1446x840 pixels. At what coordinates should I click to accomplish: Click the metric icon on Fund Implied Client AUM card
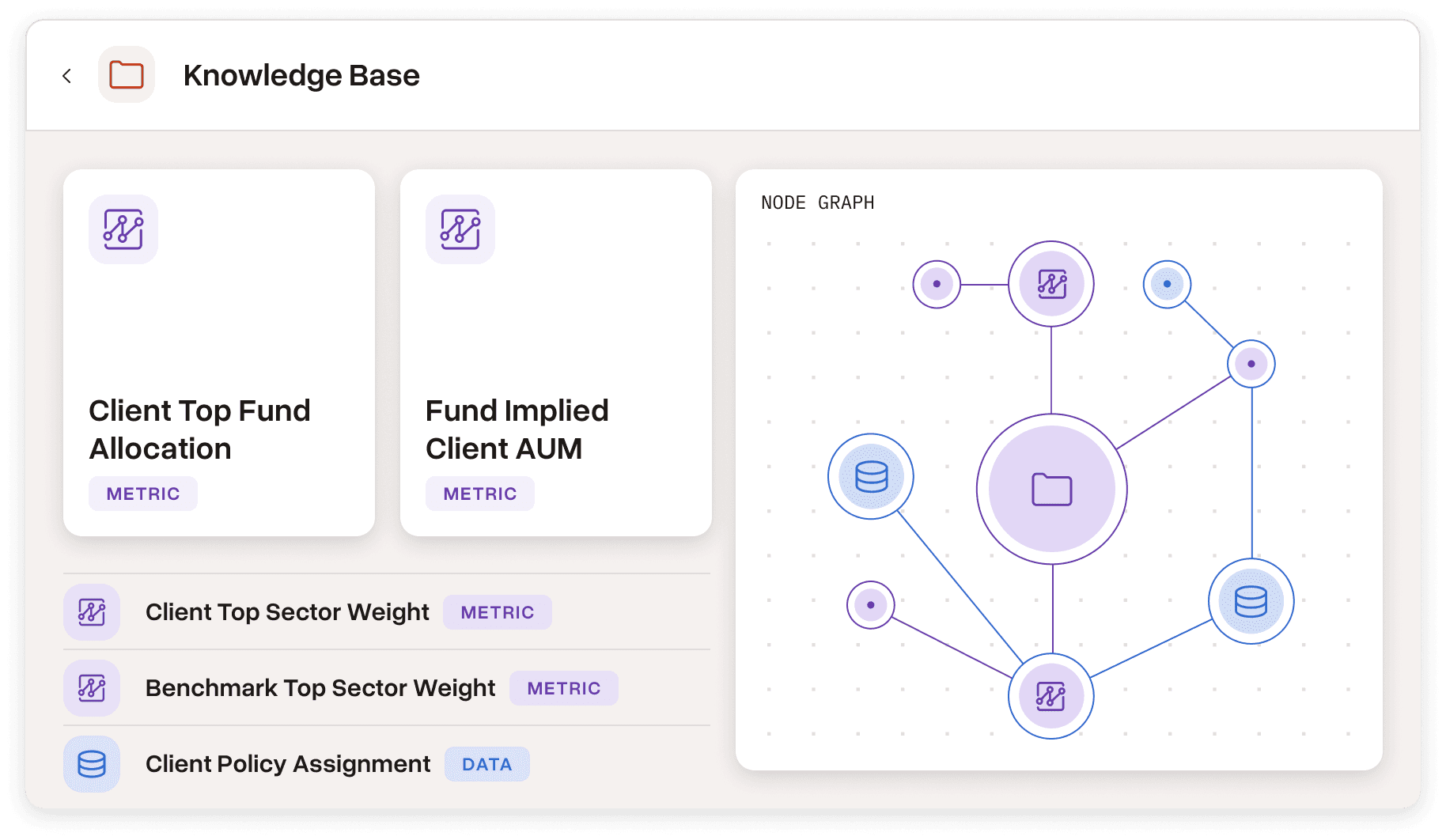pos(460,229)
